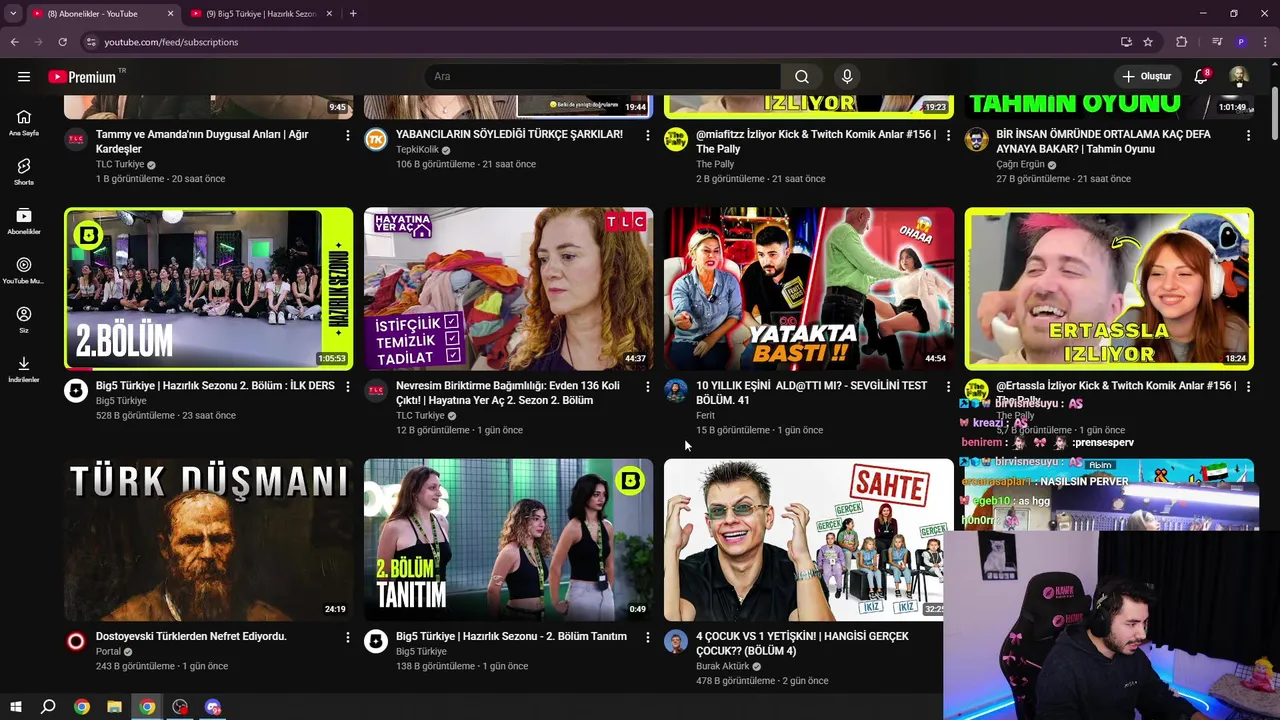
Task: Open options for SEVGİLİNİ TEST video
Action: pos(948,386)
